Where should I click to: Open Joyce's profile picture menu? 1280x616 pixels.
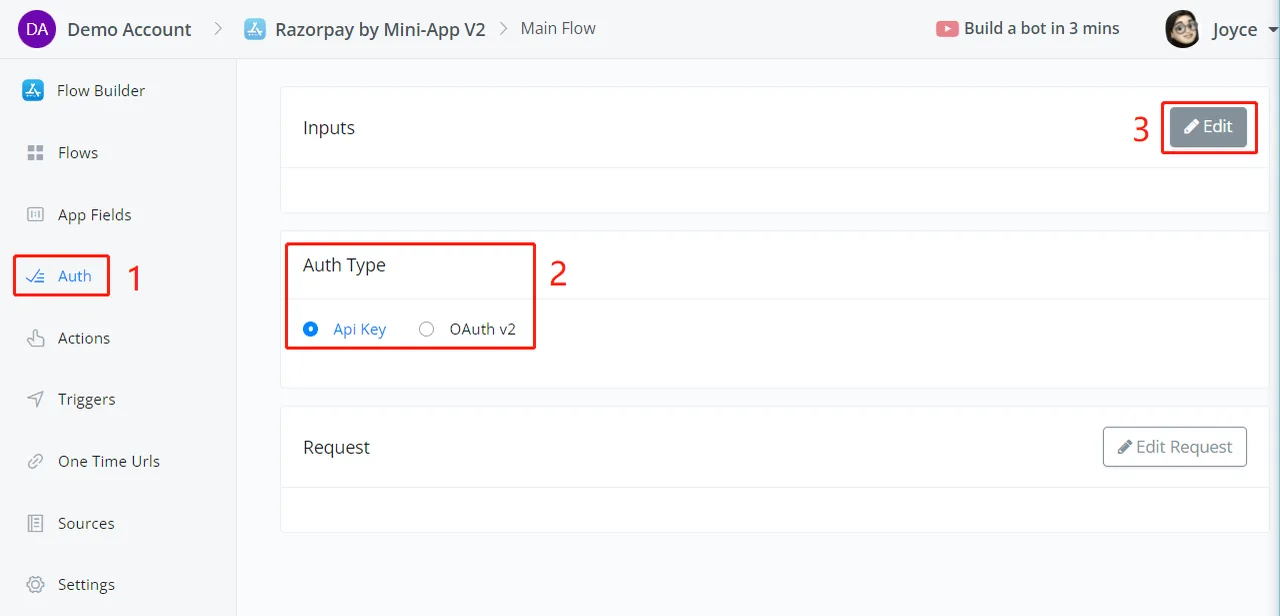[x=1183, y=29]
